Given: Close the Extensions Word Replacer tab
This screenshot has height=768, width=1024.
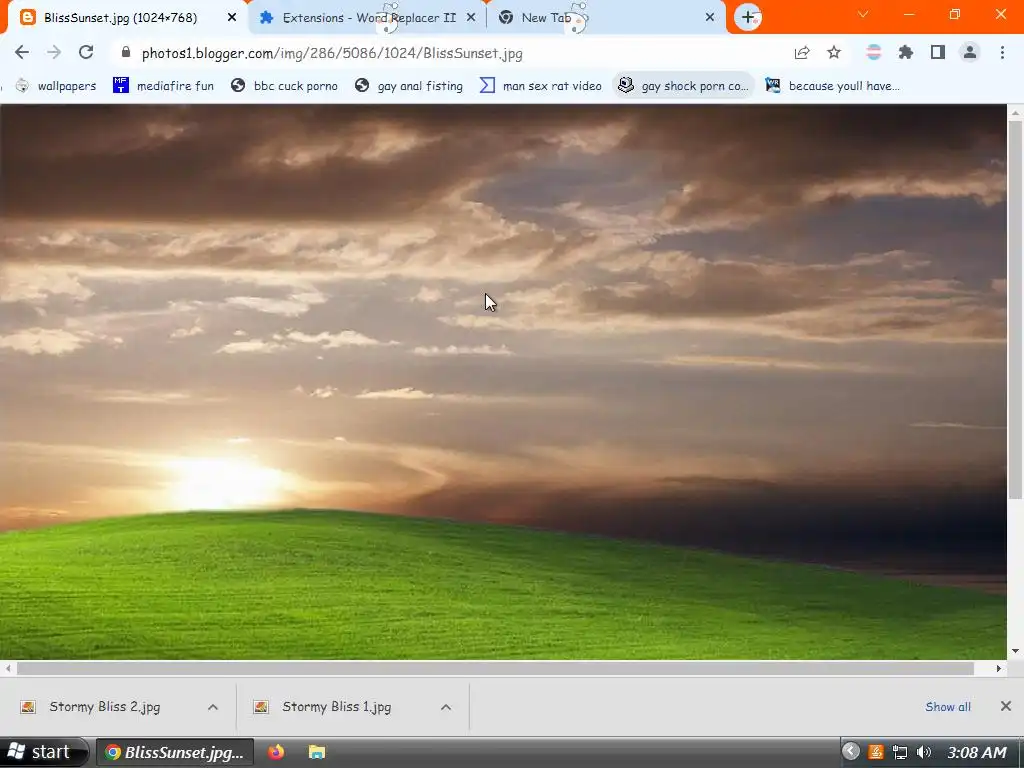Looking at the screenshot, I should point(471,18).
